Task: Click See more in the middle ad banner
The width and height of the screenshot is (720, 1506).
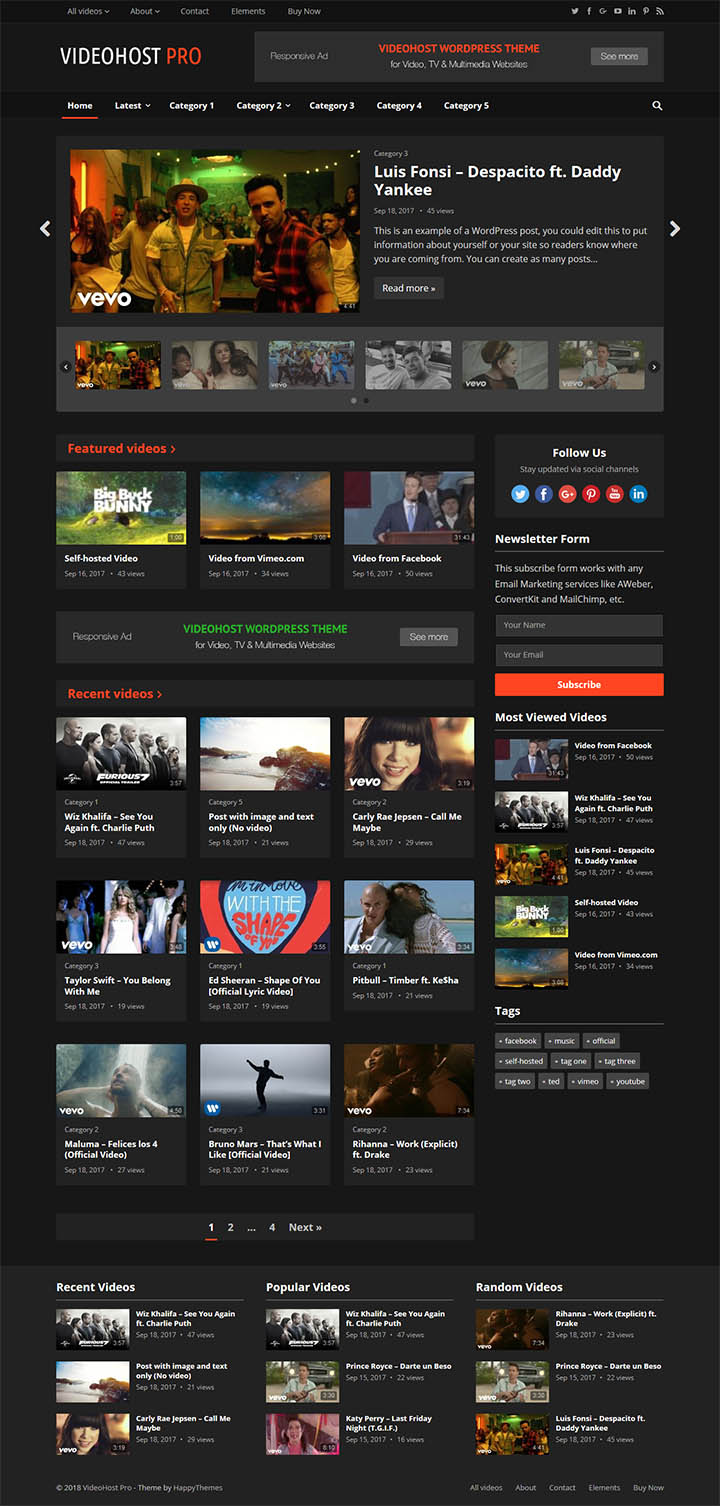Action: pos(429,637)
